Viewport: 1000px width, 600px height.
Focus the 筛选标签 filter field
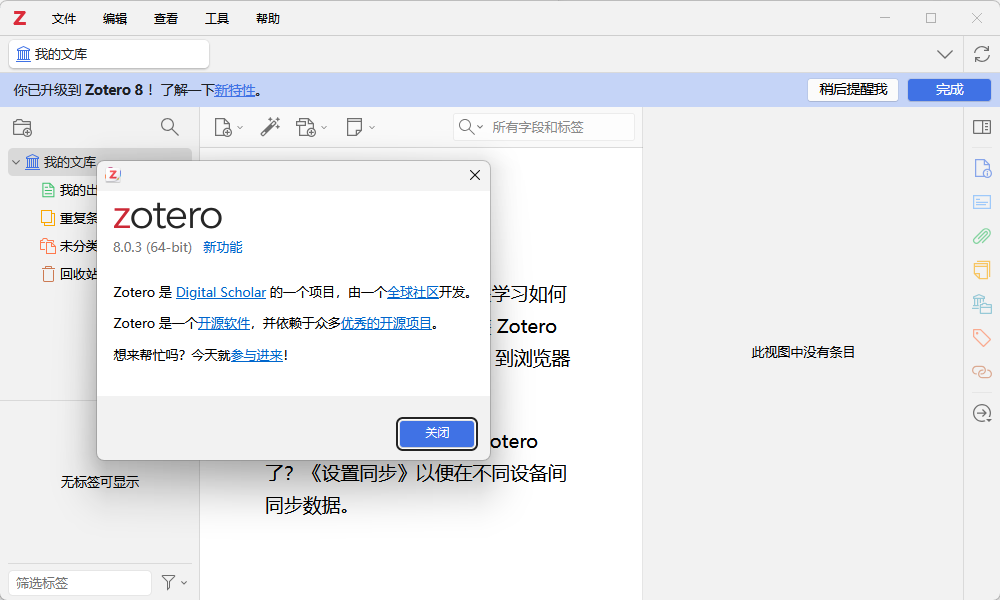pyautogui.click(x=80, y=583)
